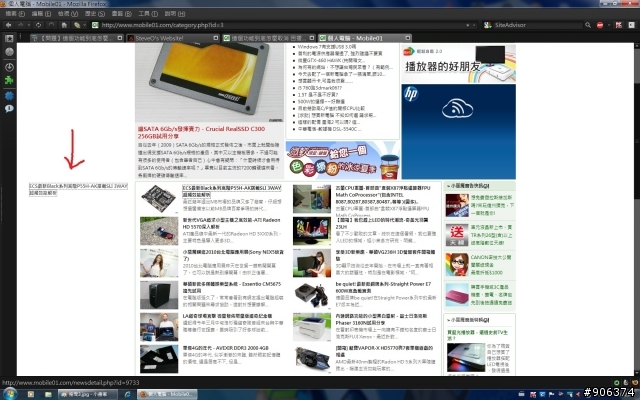
Task: Open the 編輯(E) menu
Action: (41, 13)
